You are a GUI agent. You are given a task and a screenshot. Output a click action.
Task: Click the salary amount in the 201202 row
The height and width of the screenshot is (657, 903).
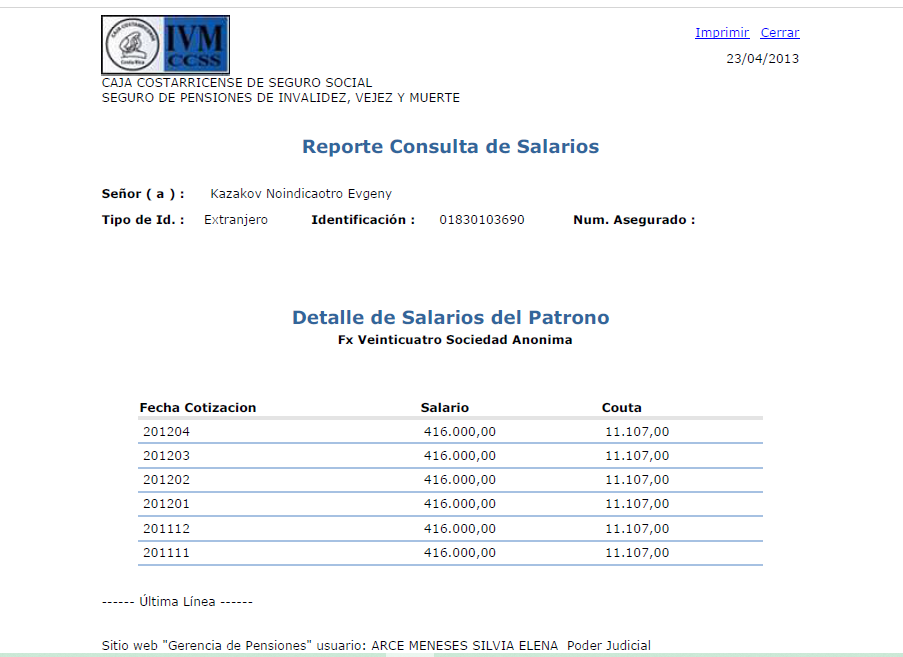tap(459, 480)
